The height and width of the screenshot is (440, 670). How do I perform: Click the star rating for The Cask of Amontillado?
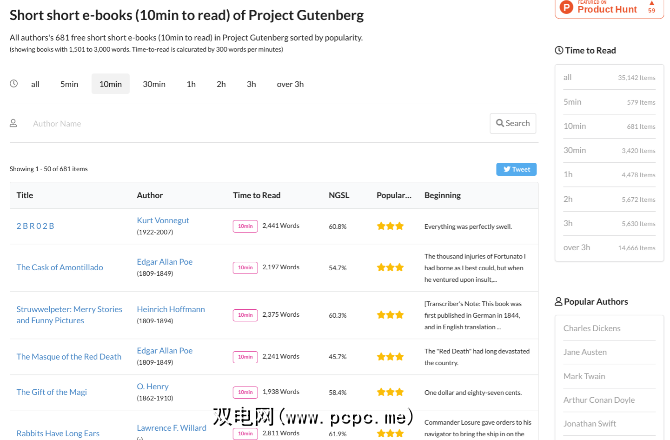[x=390, y=267]
